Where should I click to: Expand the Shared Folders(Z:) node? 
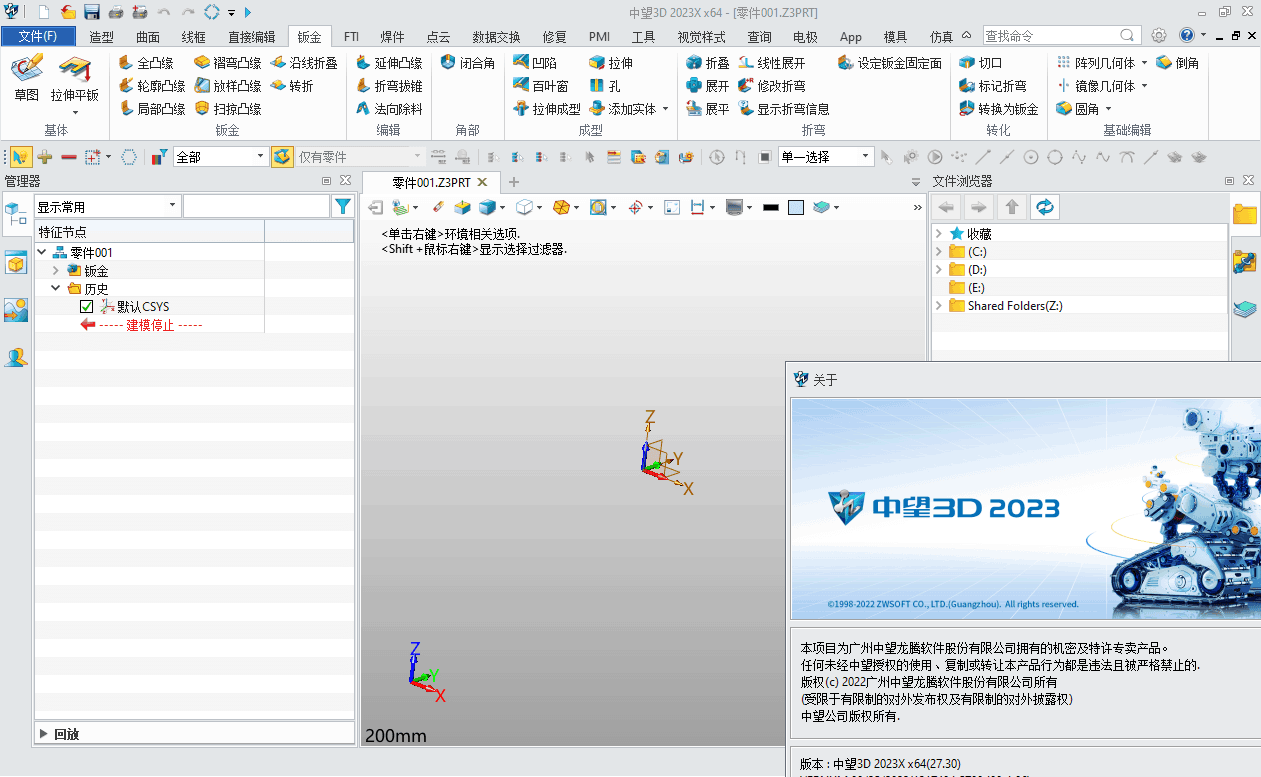(938, 306)
